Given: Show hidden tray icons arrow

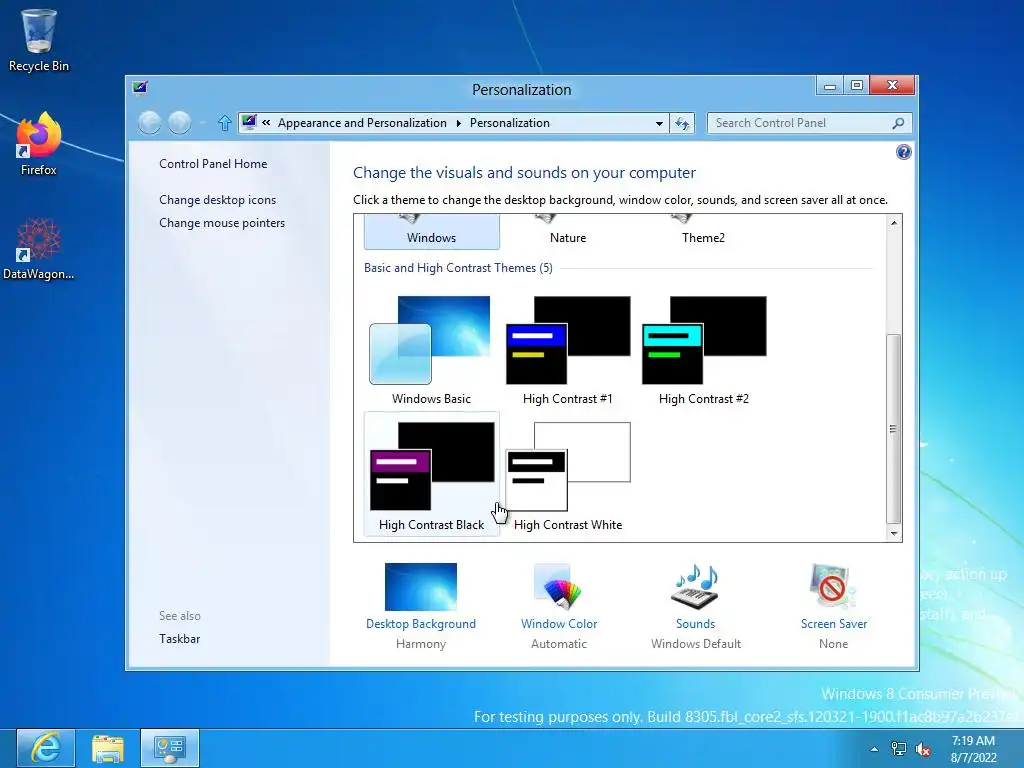Looking at the screenshot, I should point(874,749).
